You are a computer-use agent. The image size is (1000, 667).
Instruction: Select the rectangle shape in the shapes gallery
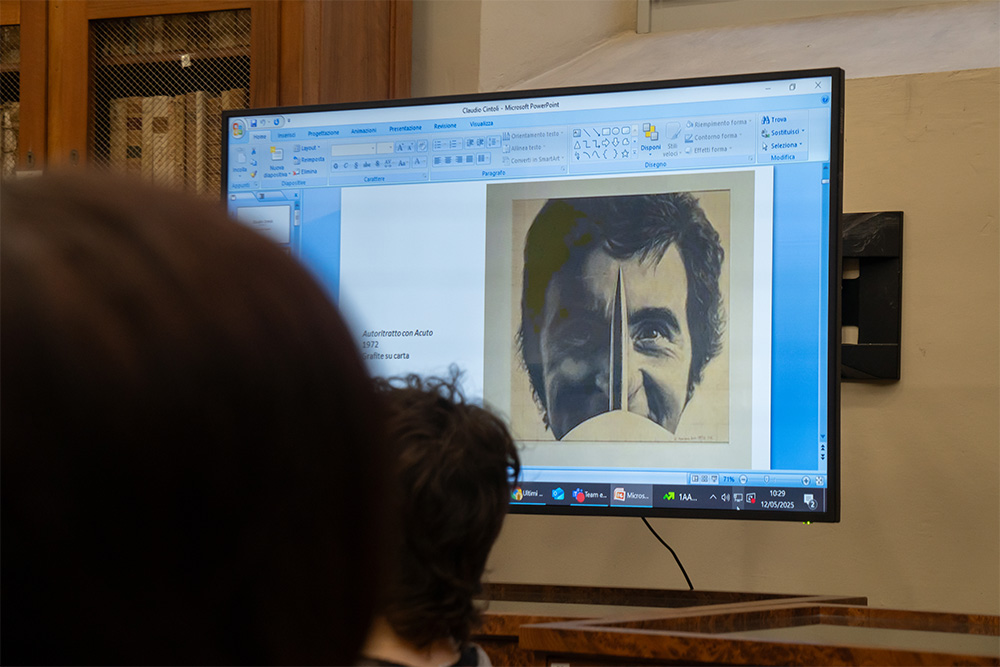(606, 131)
